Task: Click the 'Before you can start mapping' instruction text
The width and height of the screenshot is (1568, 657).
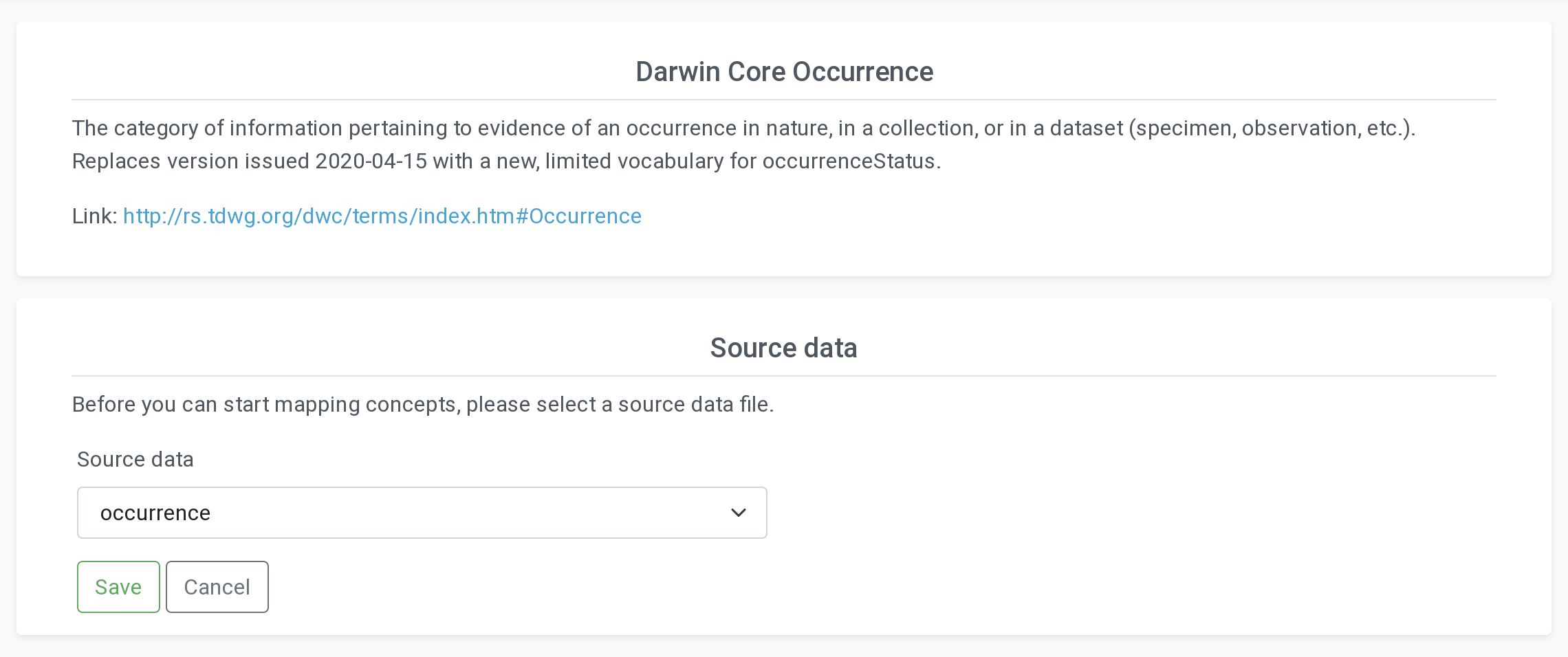Action: pyautogui.click(x=423, y=405)
